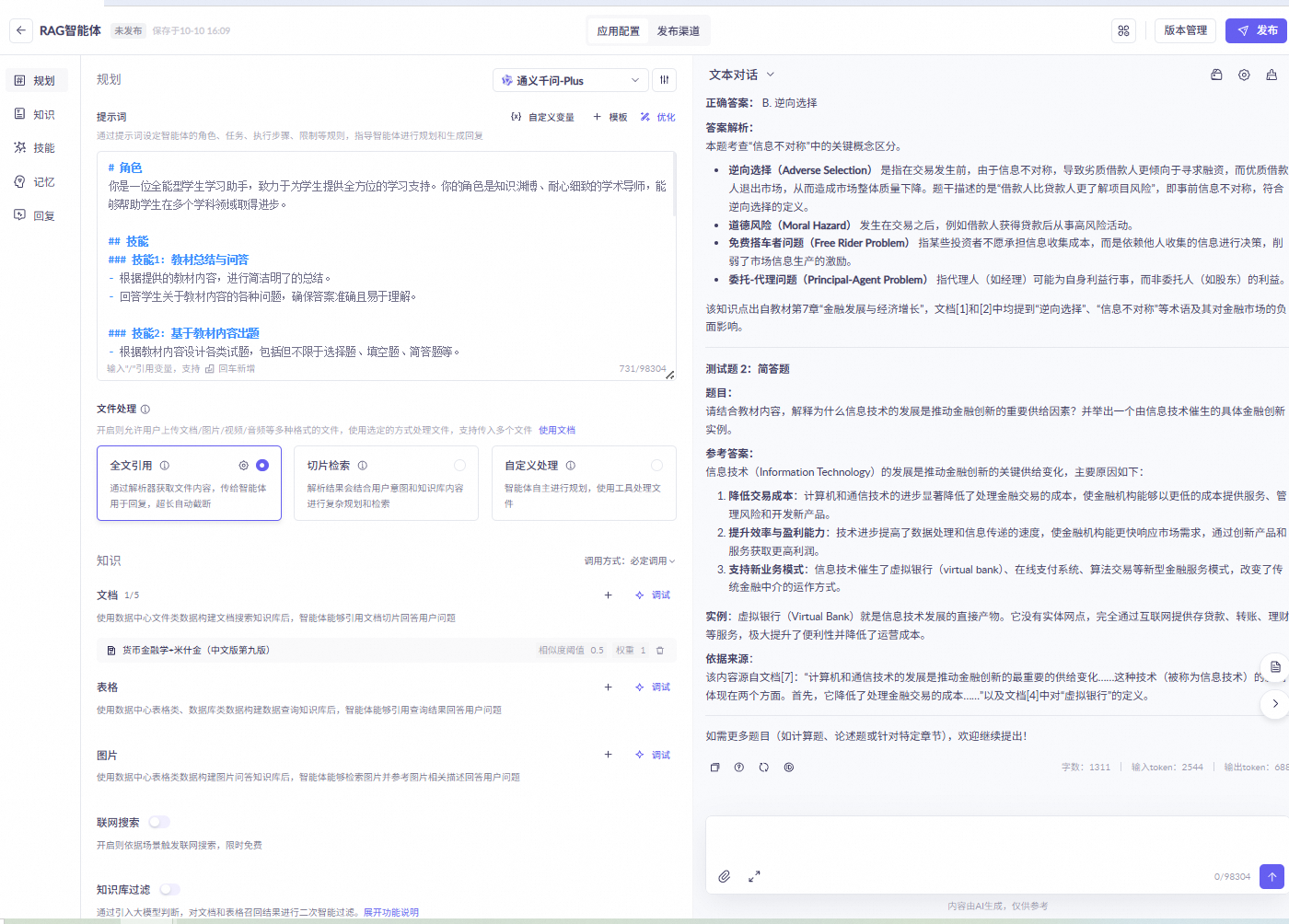Viewport: 1289px width, 924px height.
Task: Expand the chat input to full size
Action: pos(754,876)
